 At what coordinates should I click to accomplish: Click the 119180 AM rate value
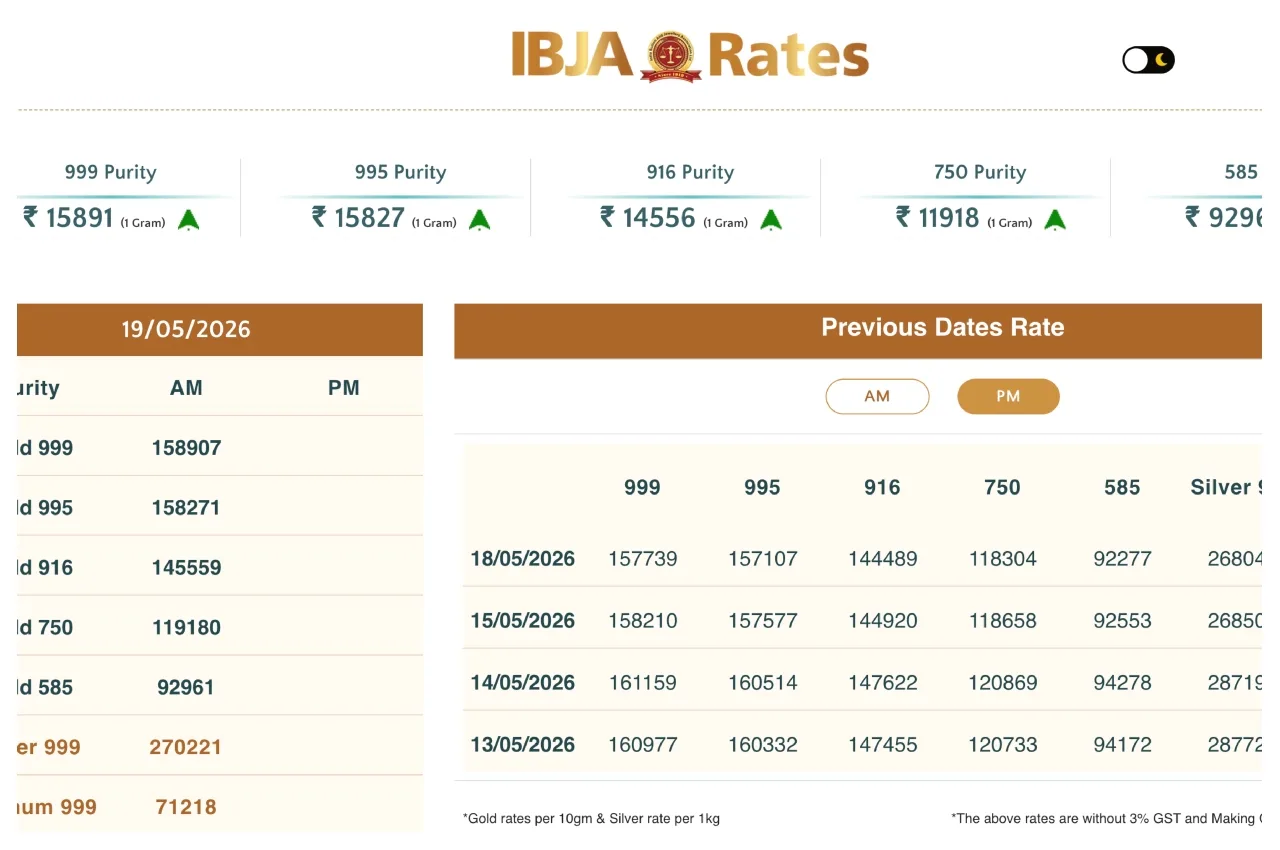click(x=186, y=628)
